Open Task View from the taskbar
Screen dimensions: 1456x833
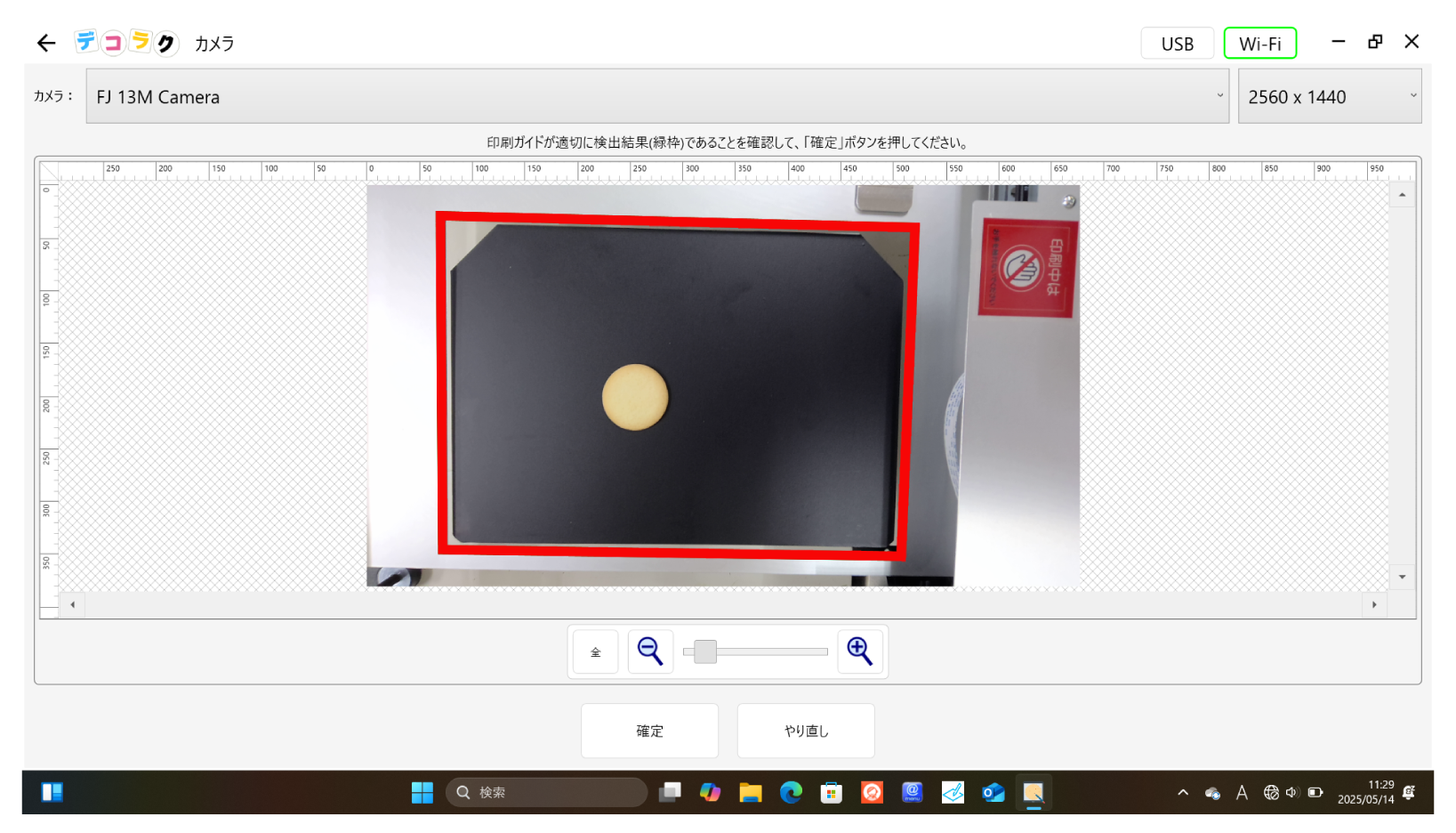(x=670, y=792)
